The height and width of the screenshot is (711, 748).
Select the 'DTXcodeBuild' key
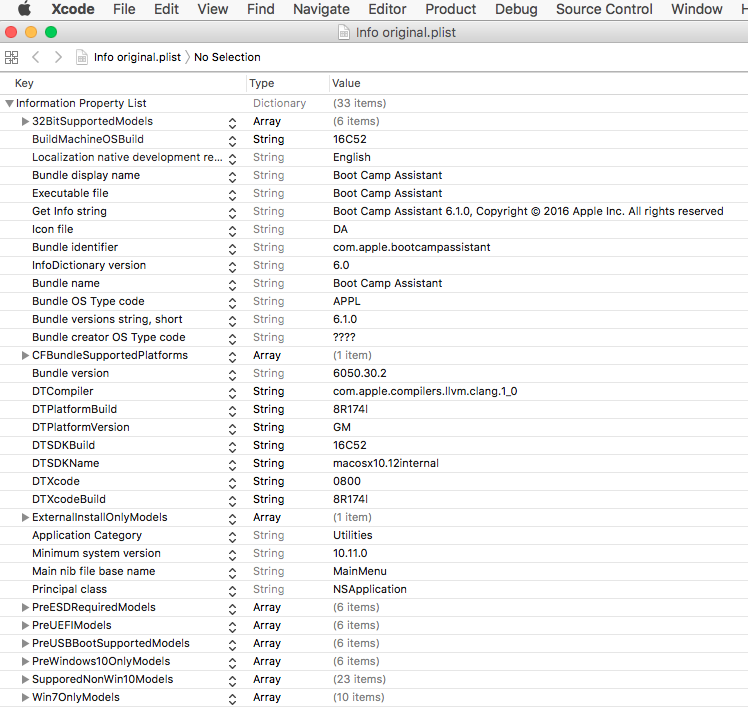(x=69, y=499)
